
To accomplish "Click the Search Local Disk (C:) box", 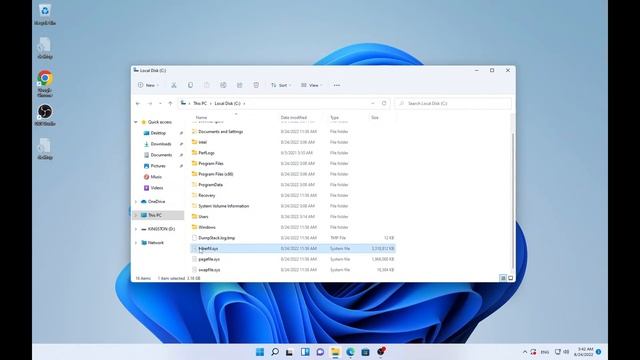I will point(453,104).
